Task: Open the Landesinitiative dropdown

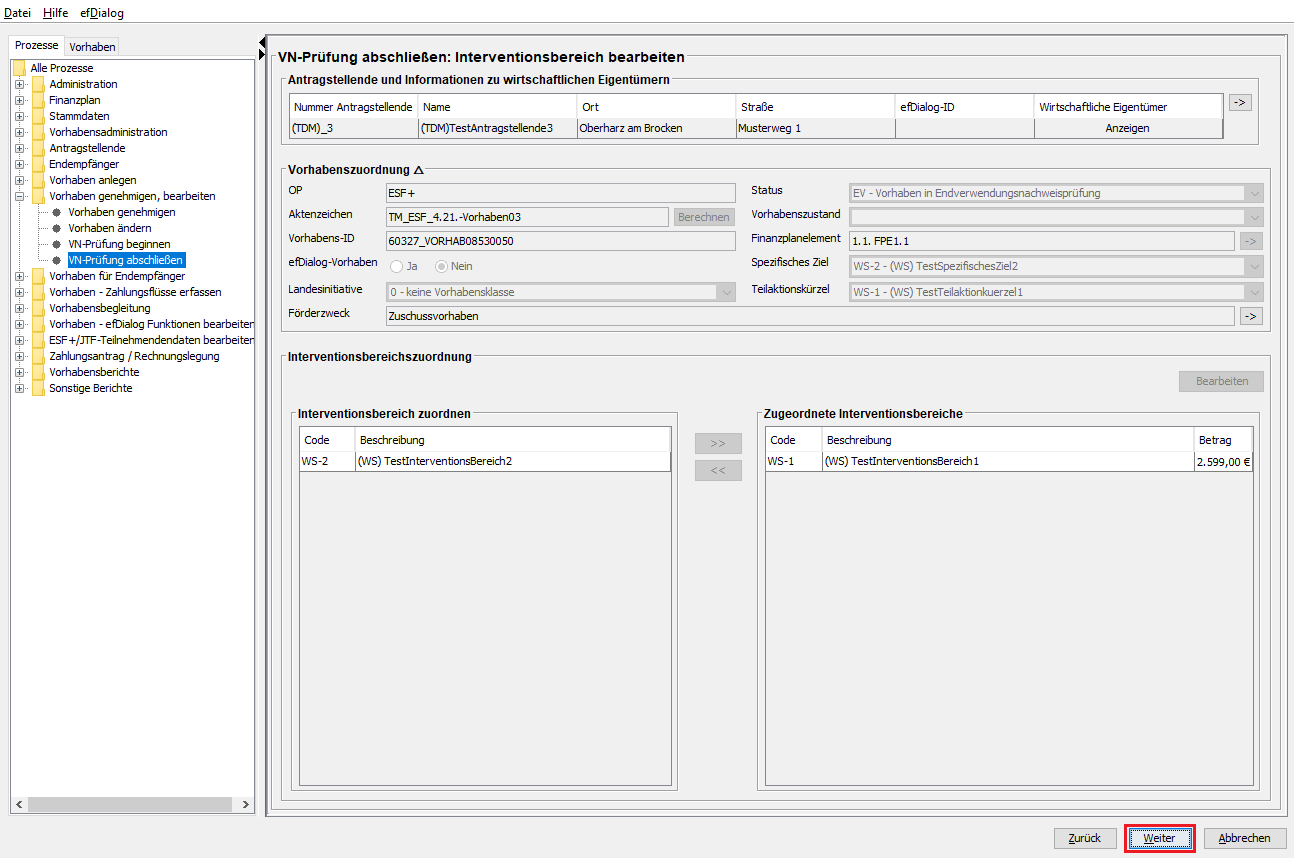Action: [x=727, y=292]
